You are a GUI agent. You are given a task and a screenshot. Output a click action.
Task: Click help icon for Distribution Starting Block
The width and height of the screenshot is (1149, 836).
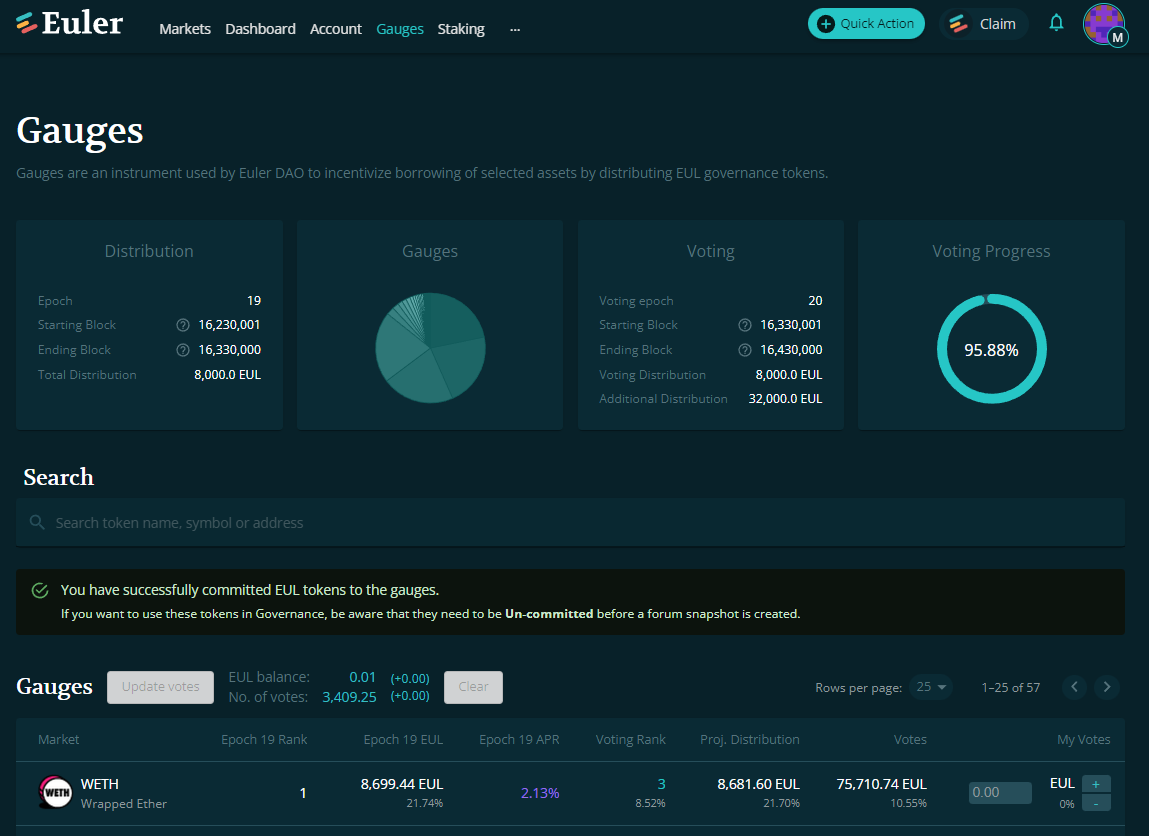183,325
